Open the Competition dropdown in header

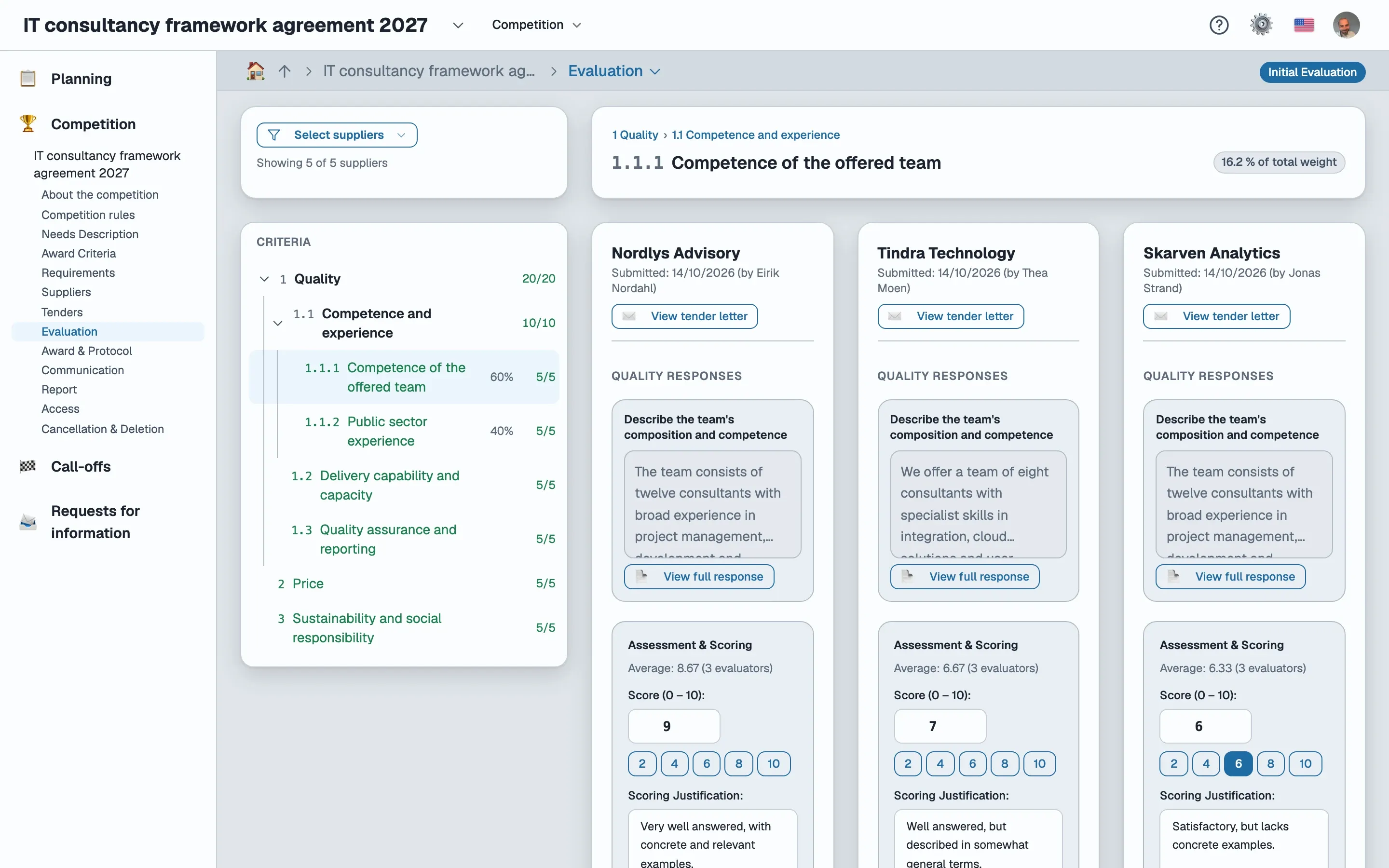[x=536, y=25]
